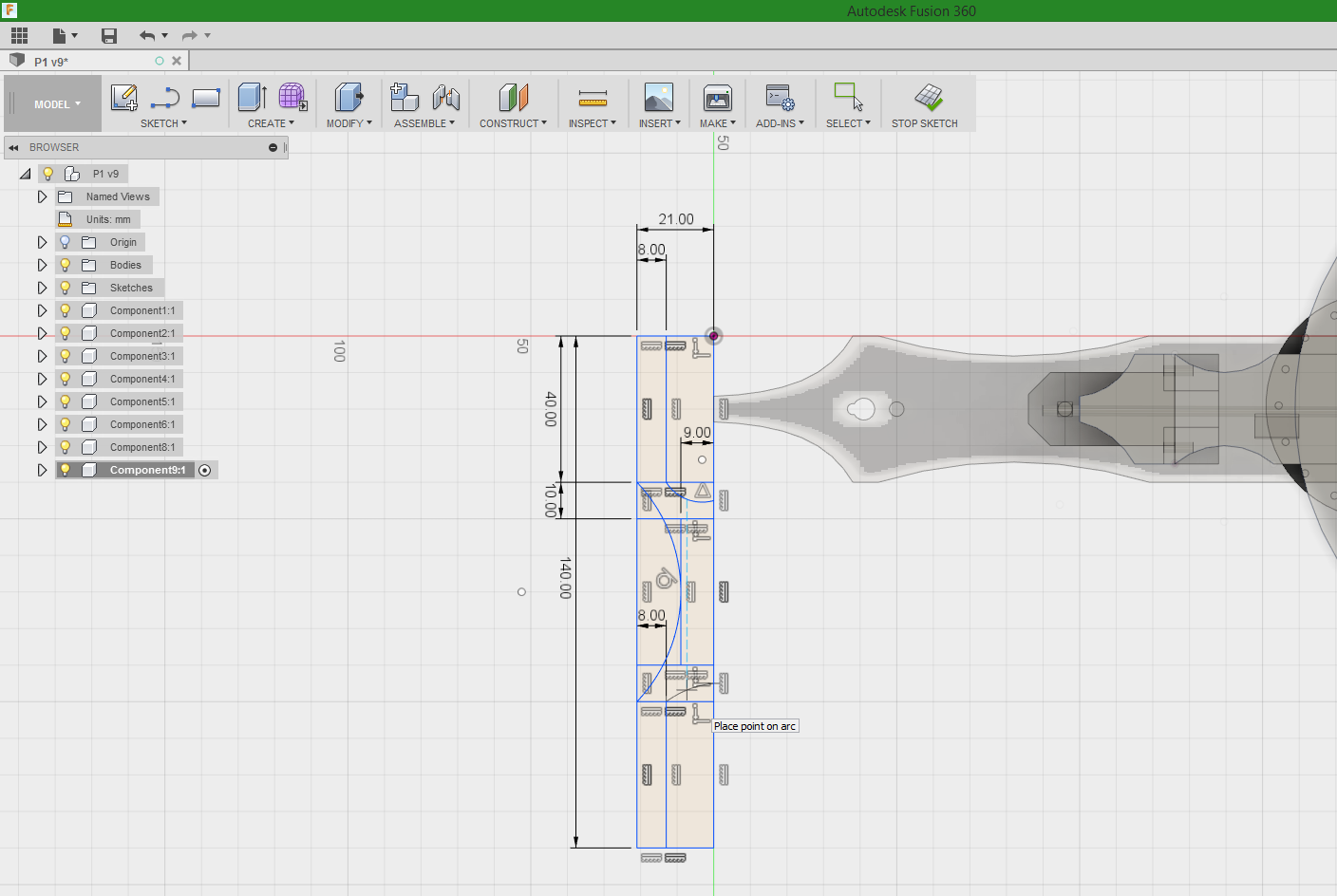Select the Create Form tool
This screenshot has width=1337, height=896.
pyautogui.click(x=292, y=98)
